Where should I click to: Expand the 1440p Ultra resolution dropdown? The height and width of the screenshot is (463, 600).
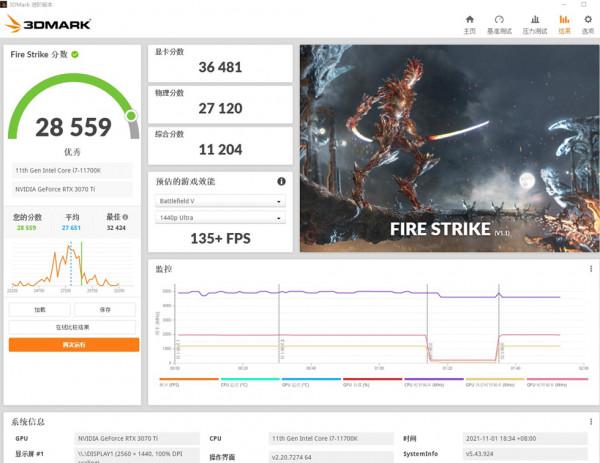coord(220,217)
